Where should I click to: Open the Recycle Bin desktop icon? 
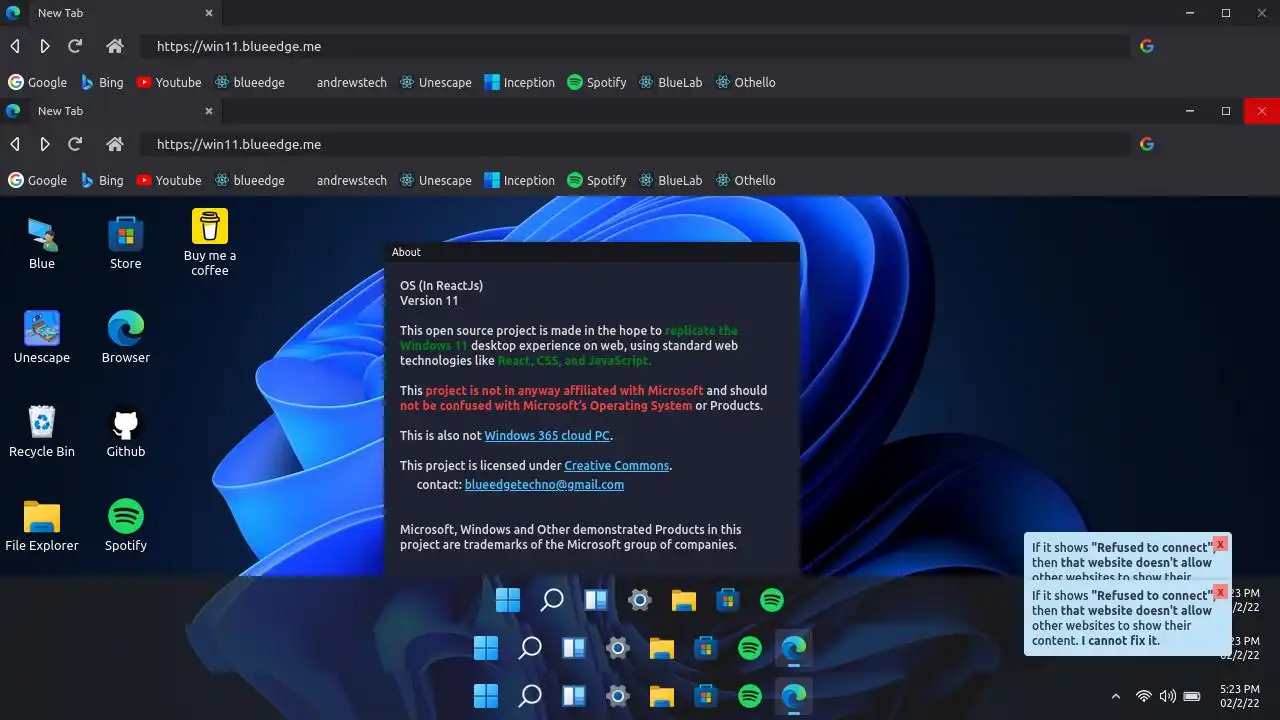[42, 431]
